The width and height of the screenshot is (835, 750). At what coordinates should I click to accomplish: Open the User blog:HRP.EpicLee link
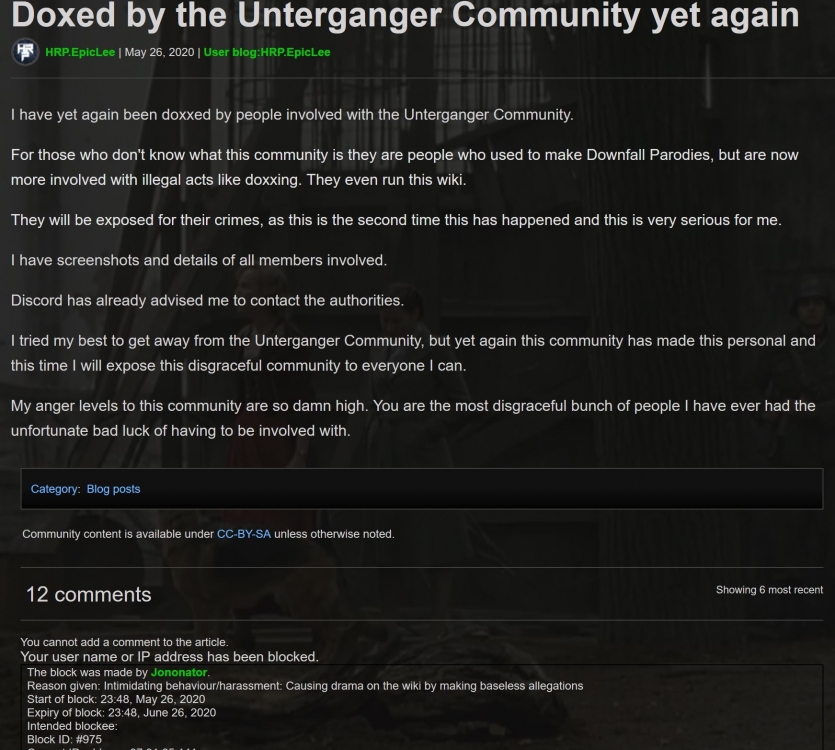(267, 52)
